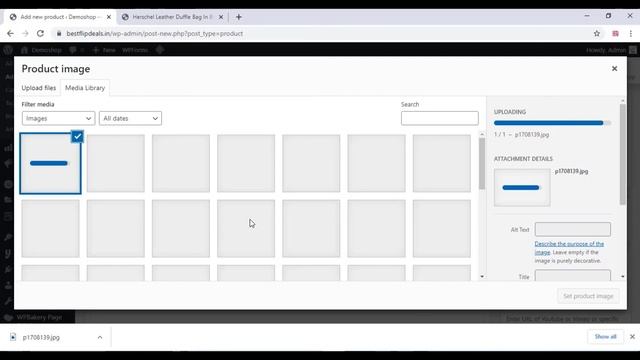
Task: Click the lock site info icon
Action: (59, 33)
